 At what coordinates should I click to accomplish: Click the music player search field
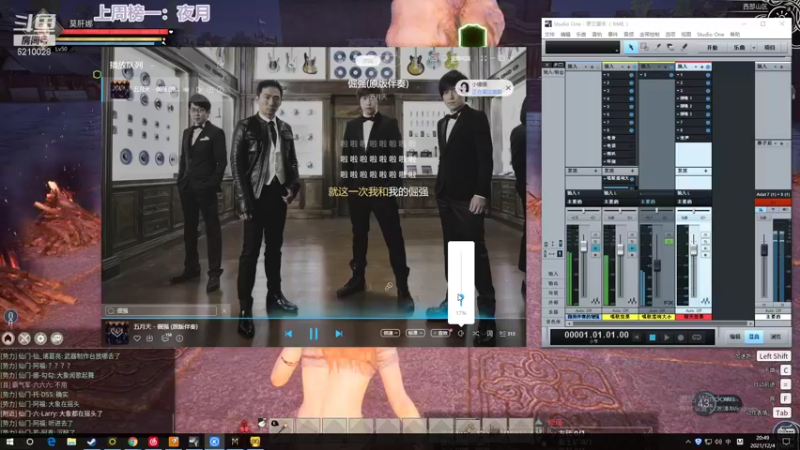tap(163, 310)
